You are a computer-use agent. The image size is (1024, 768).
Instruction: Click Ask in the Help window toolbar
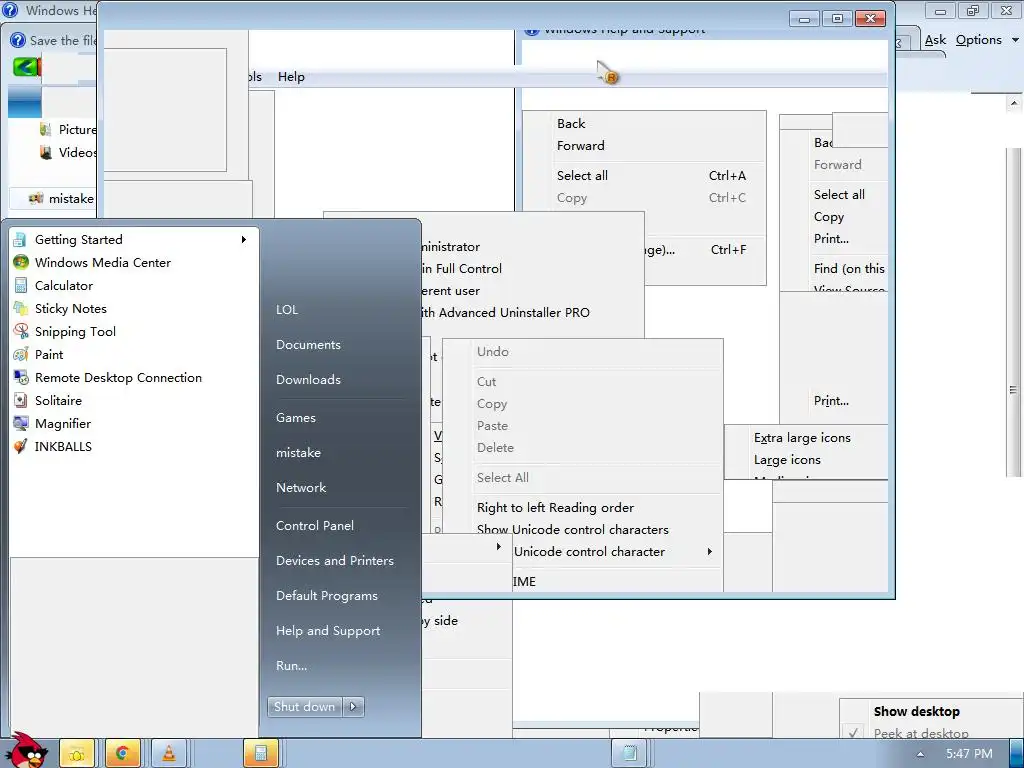pyautogui.click(x=935, y=40)
